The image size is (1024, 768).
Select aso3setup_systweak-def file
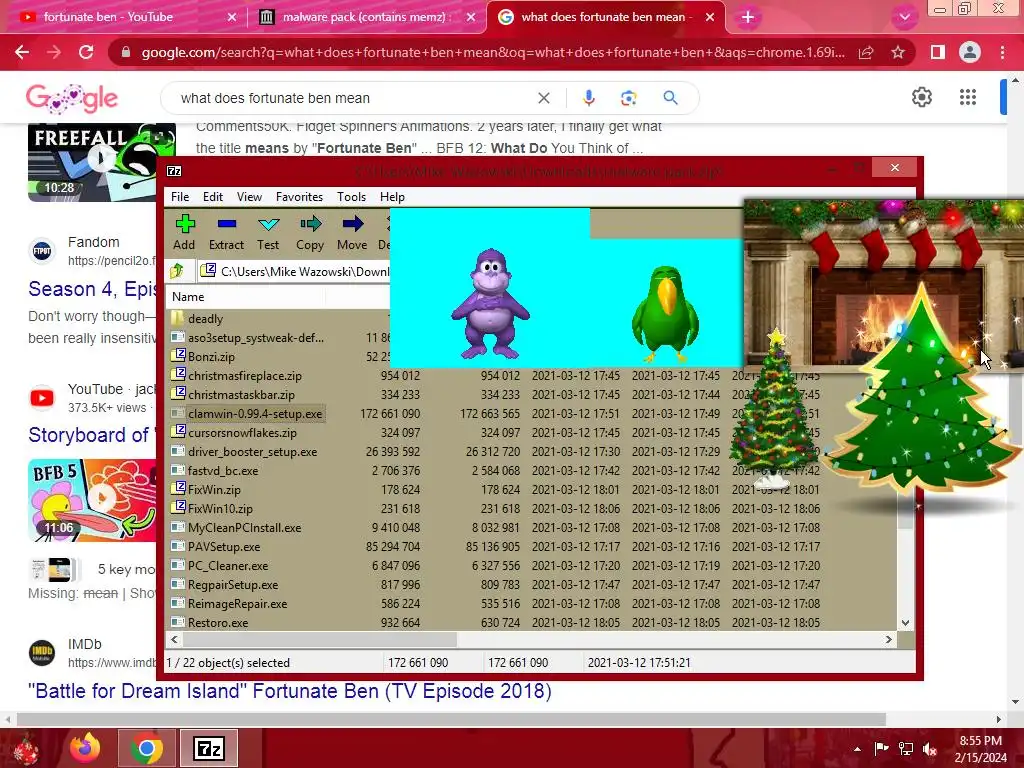point(255,338)
